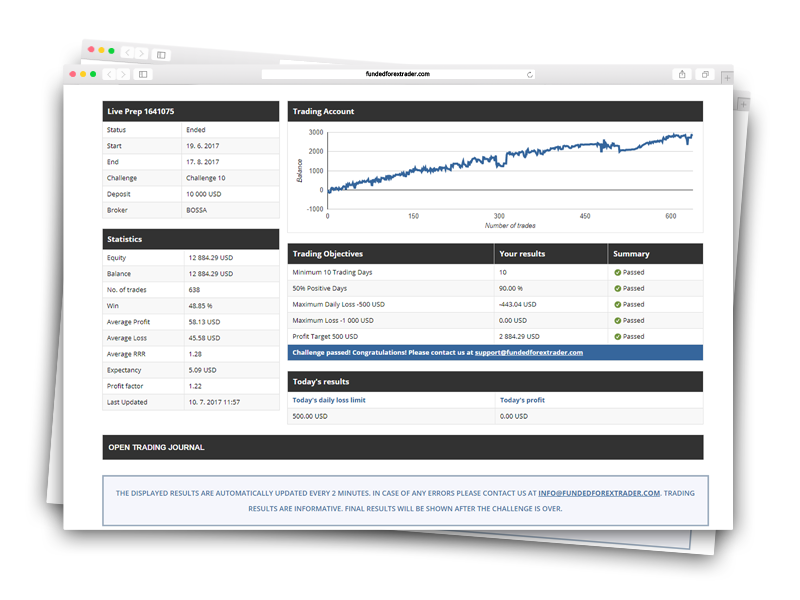The image size is (800, 600).
Task: Click the Average RRR value 1.28
Action: click(x=195, y=354)
